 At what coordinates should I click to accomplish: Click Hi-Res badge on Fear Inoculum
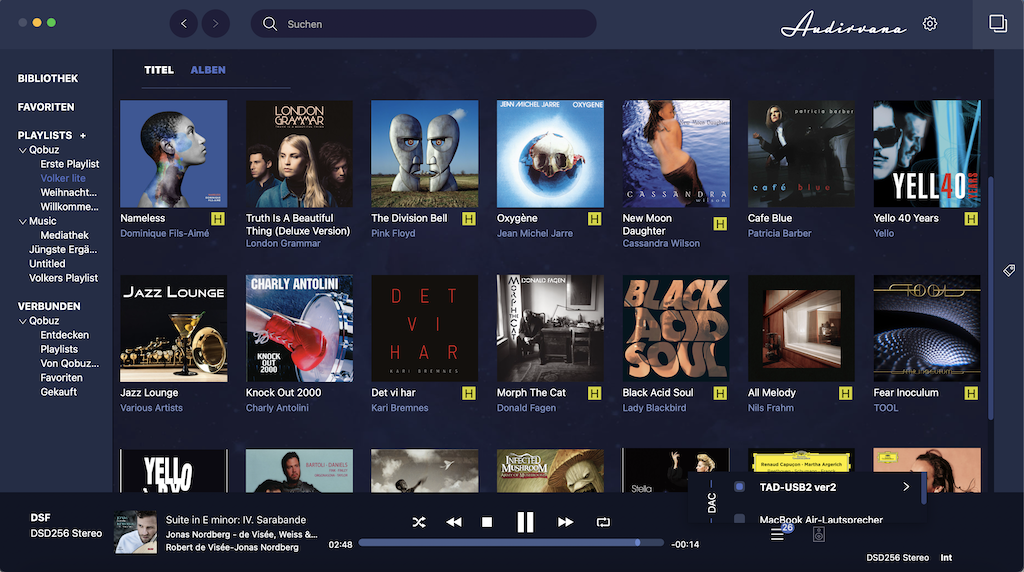[971, 393]
